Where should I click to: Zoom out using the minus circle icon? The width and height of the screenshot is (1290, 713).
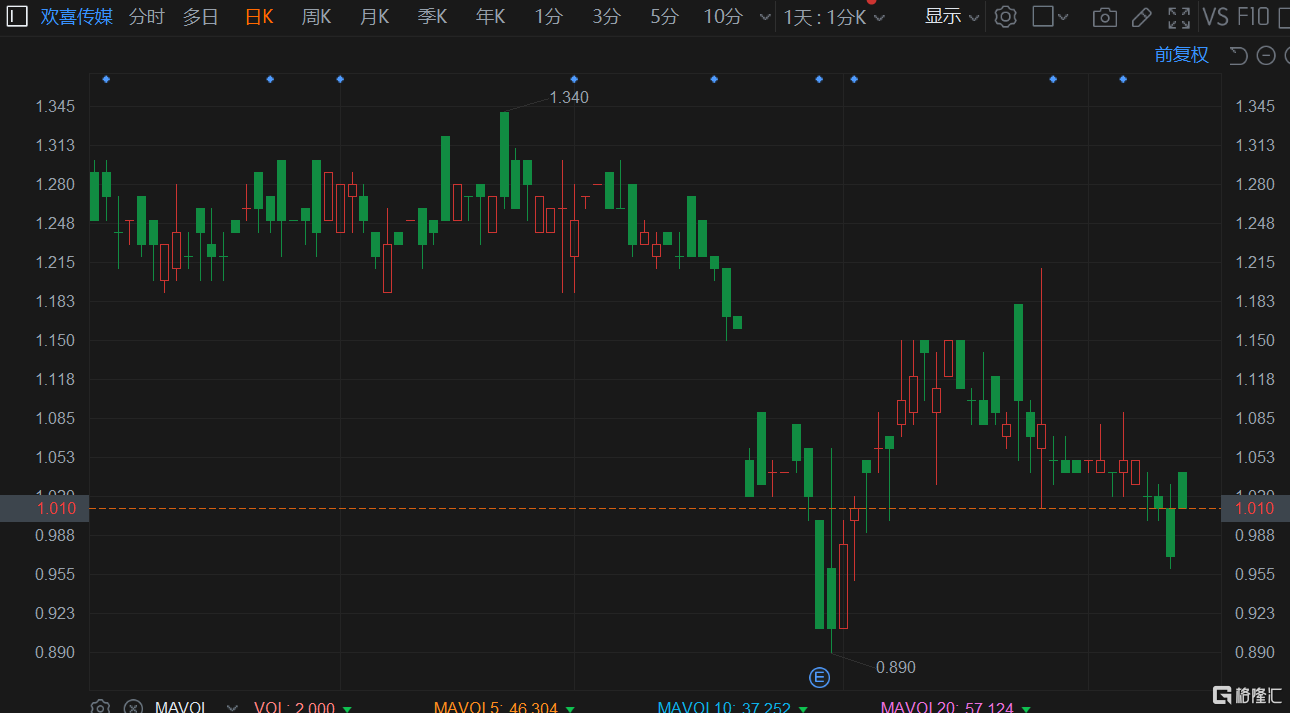click(x=1266, y=55)
